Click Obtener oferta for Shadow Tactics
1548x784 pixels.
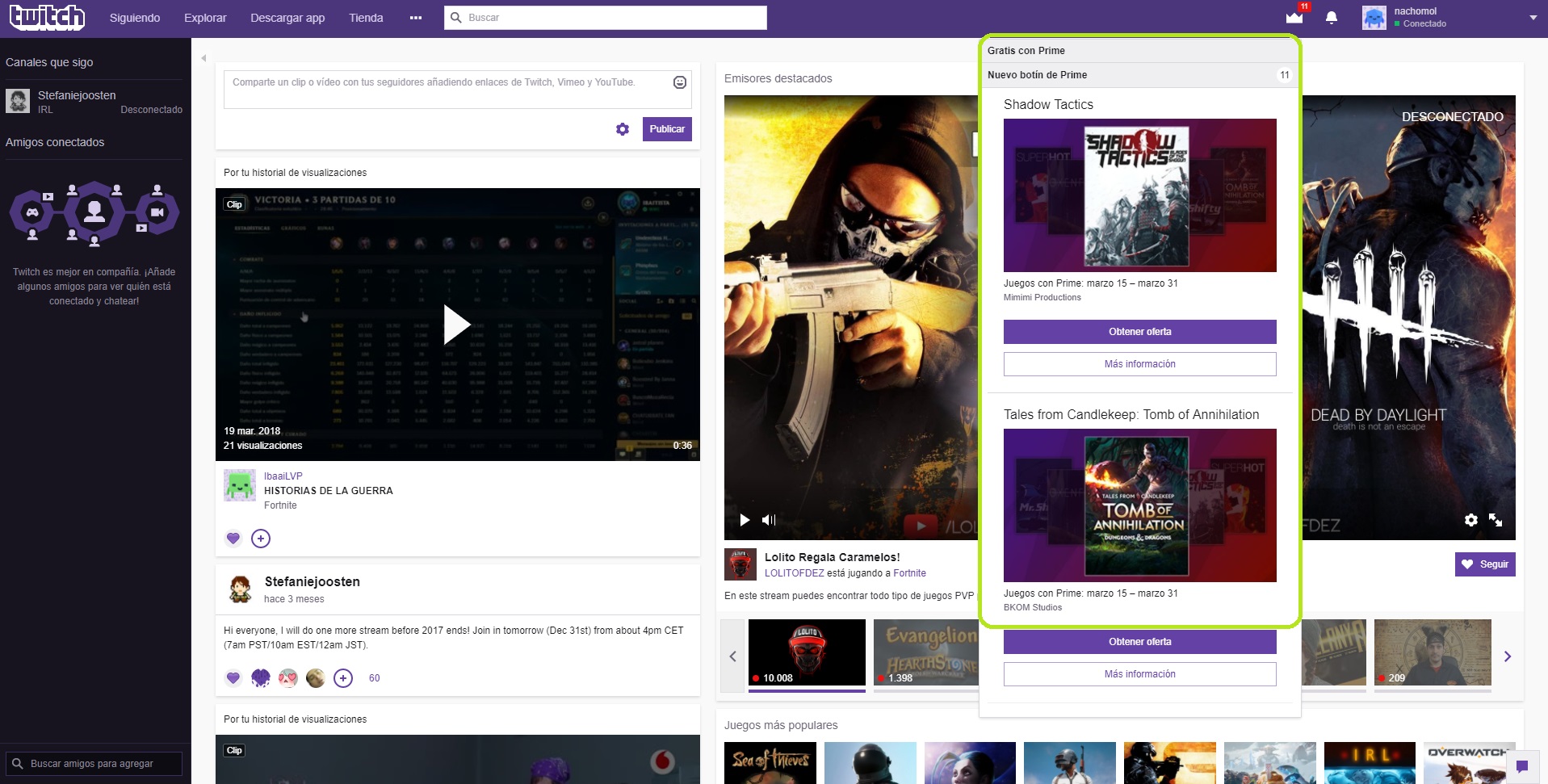pos(1139,332)
